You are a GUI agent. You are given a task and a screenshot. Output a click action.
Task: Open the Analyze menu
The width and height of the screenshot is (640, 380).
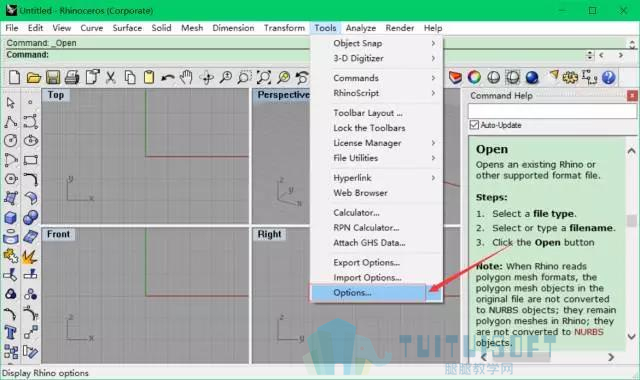point(360,28)
